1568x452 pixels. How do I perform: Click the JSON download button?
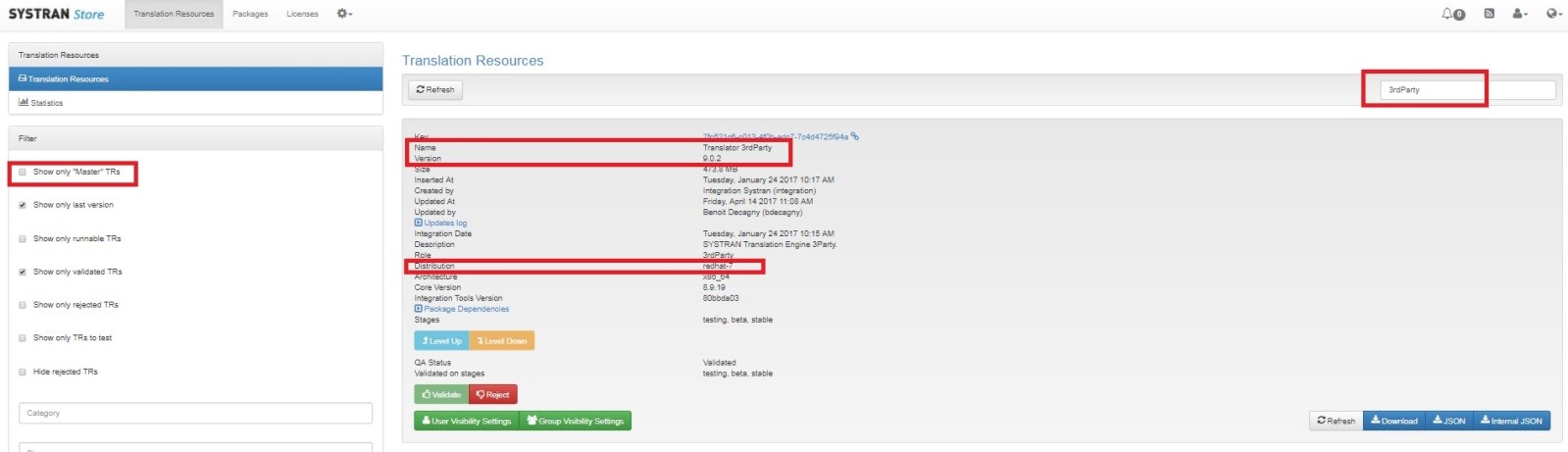[x=1448, y=421]
